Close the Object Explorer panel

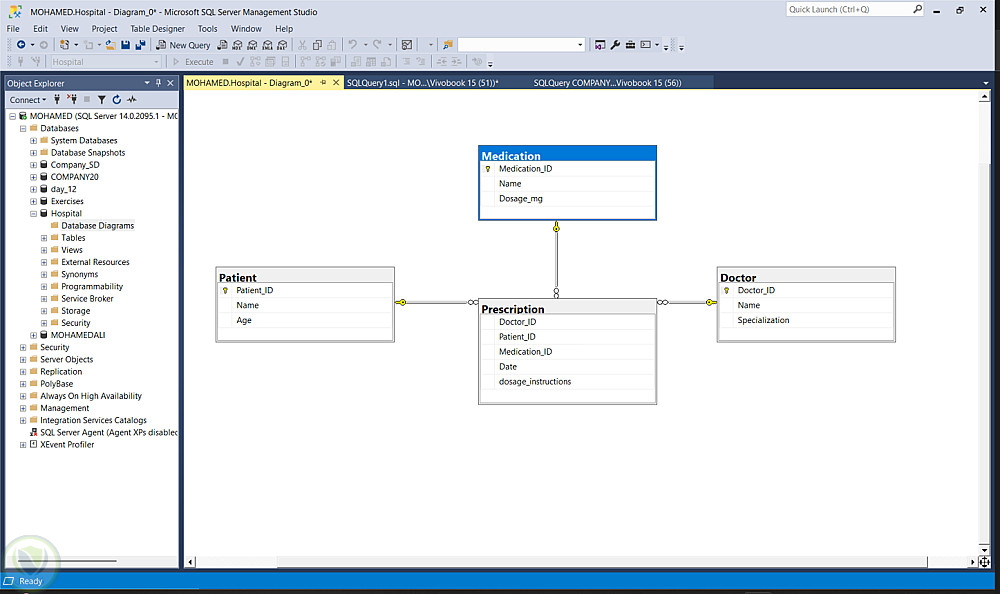tap(170, 83)
